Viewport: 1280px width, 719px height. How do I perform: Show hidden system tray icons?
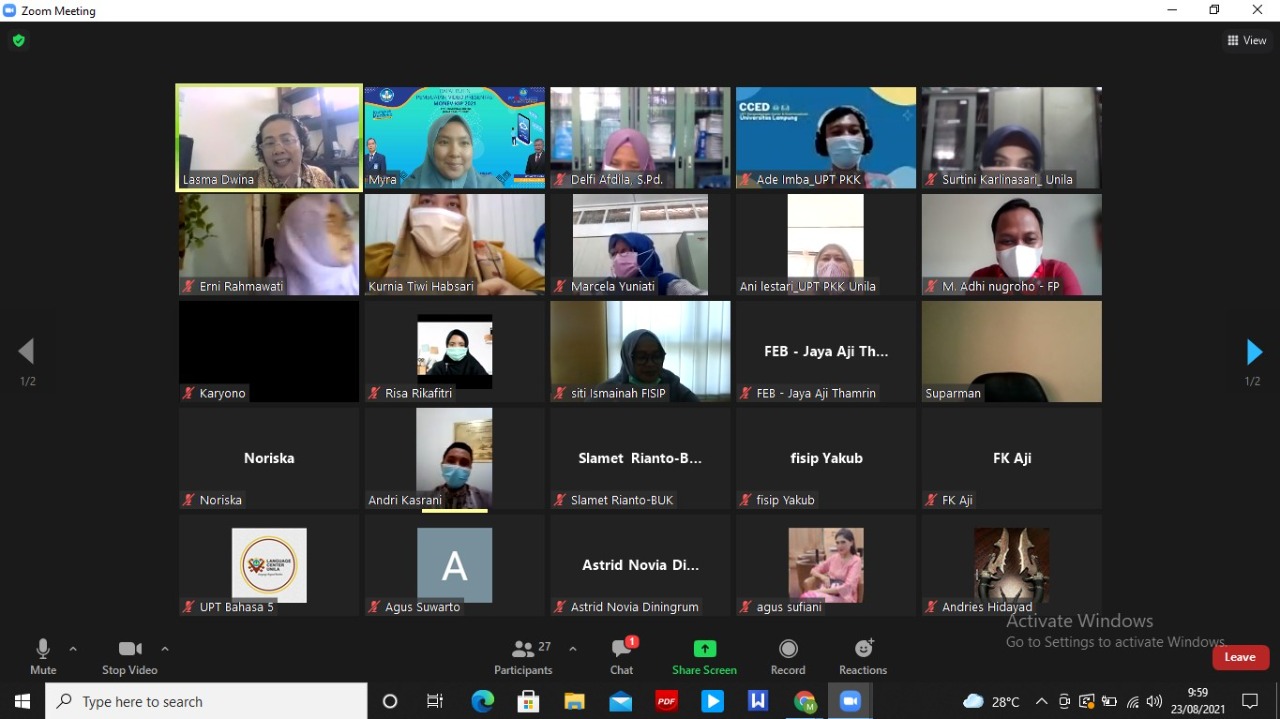click(1041, 702)
